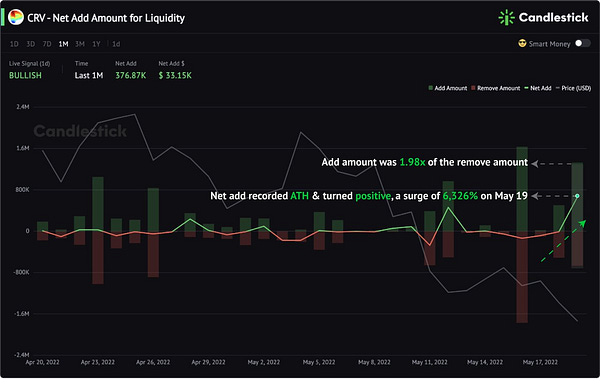Click the 800K y-axis label
The height and width of the screenshot is (379, 600).
point(23,190)
